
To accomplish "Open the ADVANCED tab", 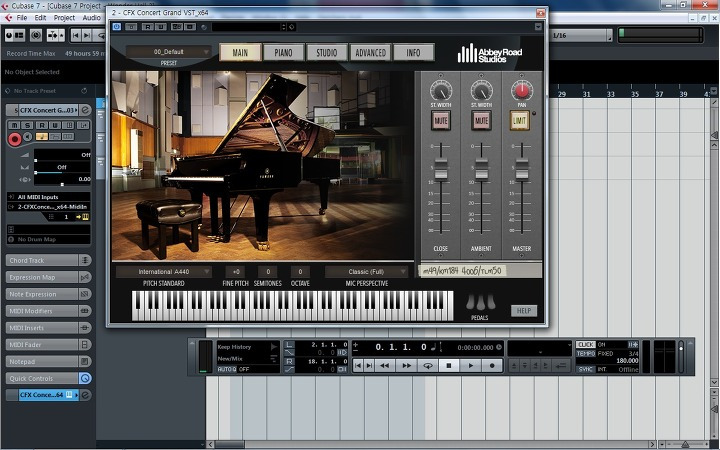I will click(370, 53).
